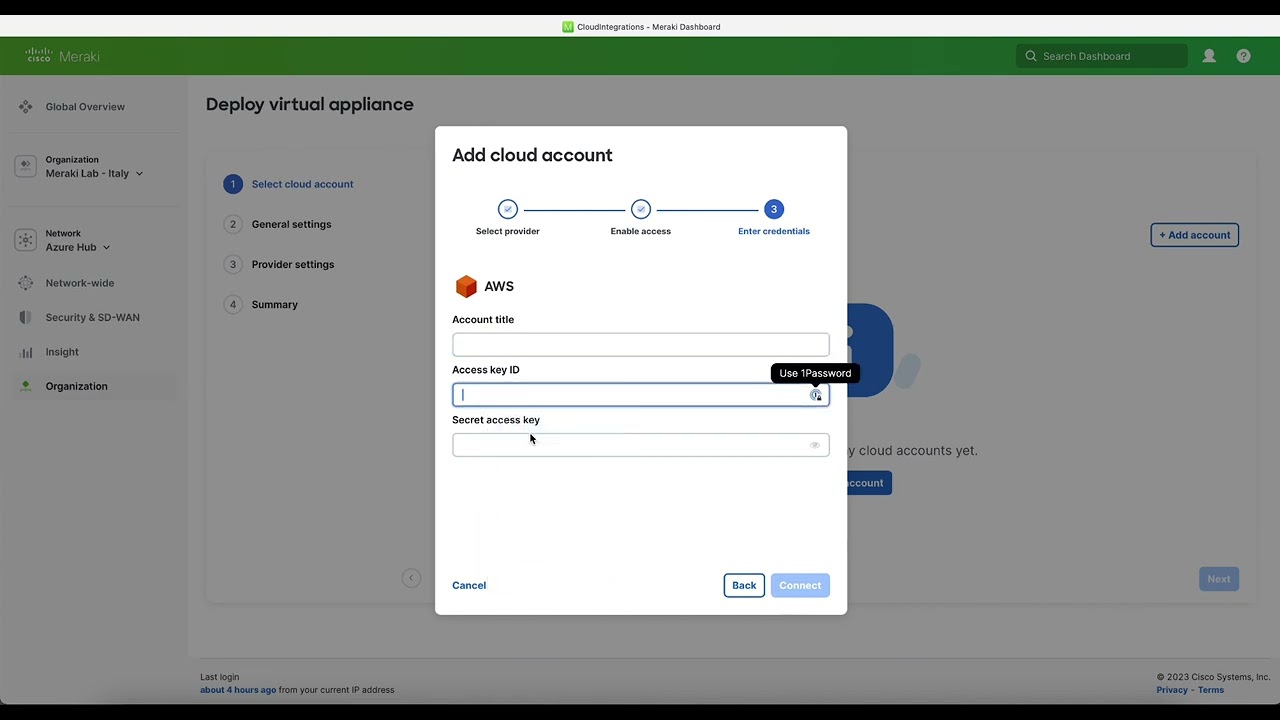Click the Connect button
Screen dimensions: 1280x720
point(800,585)
